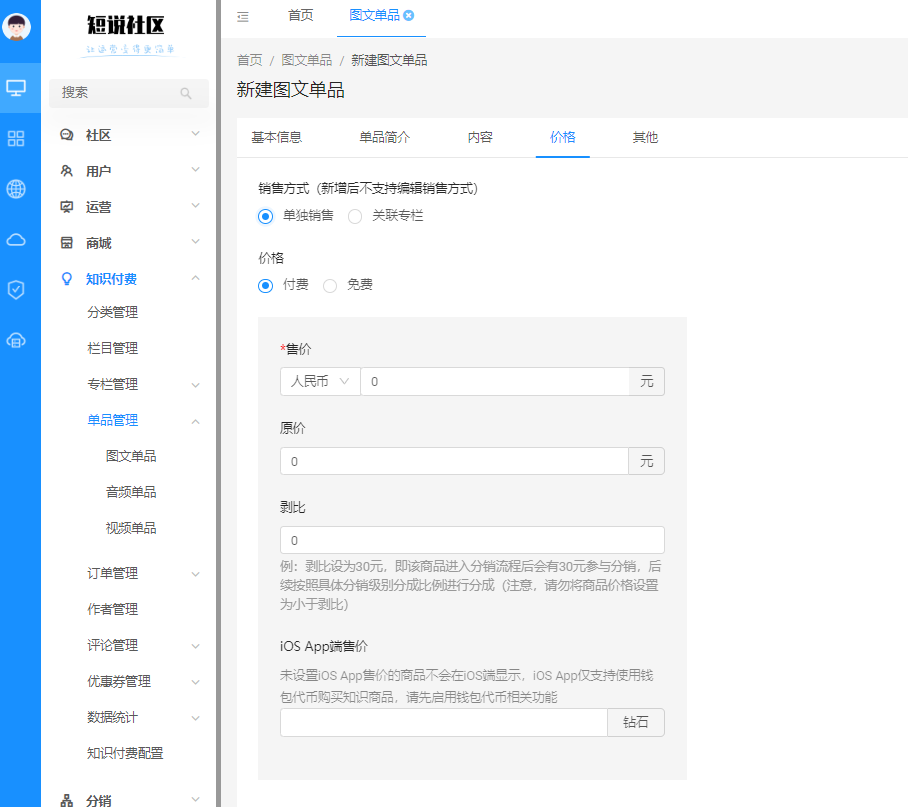Open the cloud icon in blue rail
This screenshot has width=908, height=807.
pyautogui.click(x=16, y=240)
